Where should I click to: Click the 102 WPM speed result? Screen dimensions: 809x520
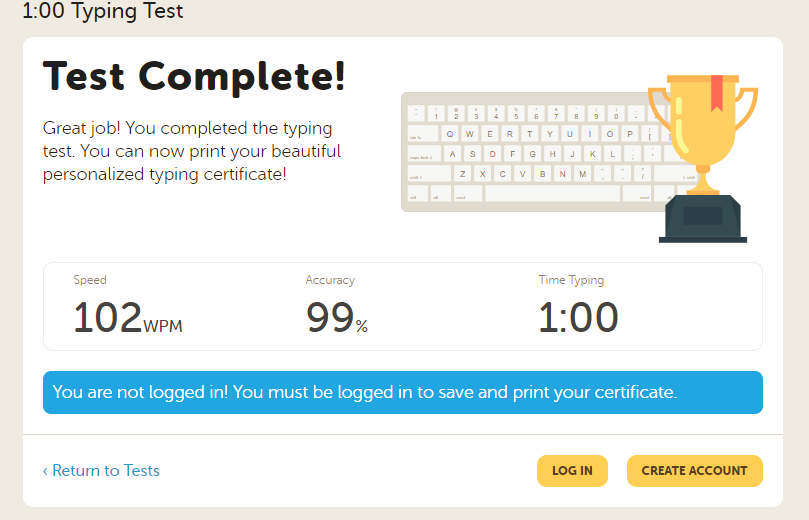[x=127, y=318]
